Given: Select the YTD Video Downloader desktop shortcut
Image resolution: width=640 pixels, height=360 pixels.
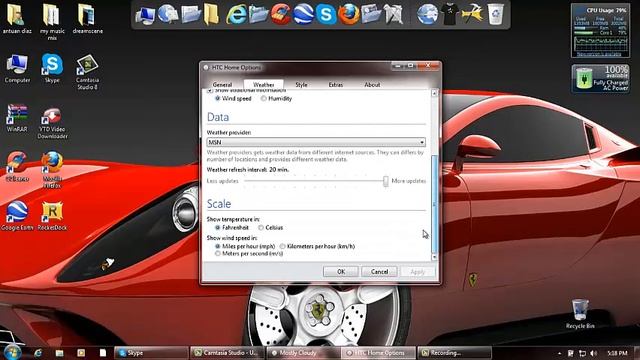Looking at the screenshot, I should 52,122.
